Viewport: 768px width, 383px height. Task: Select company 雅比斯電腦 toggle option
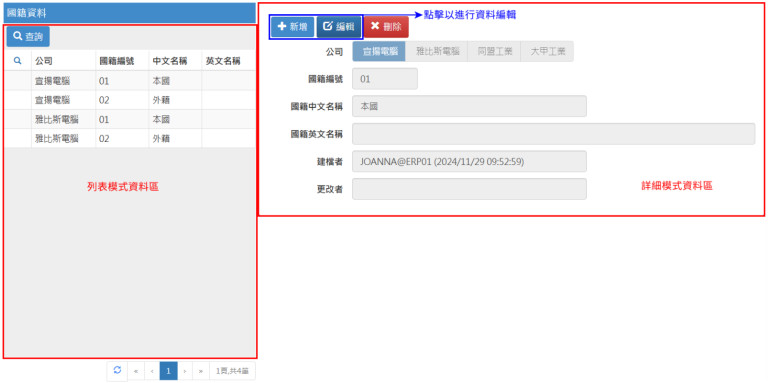[x=437, y=51]
